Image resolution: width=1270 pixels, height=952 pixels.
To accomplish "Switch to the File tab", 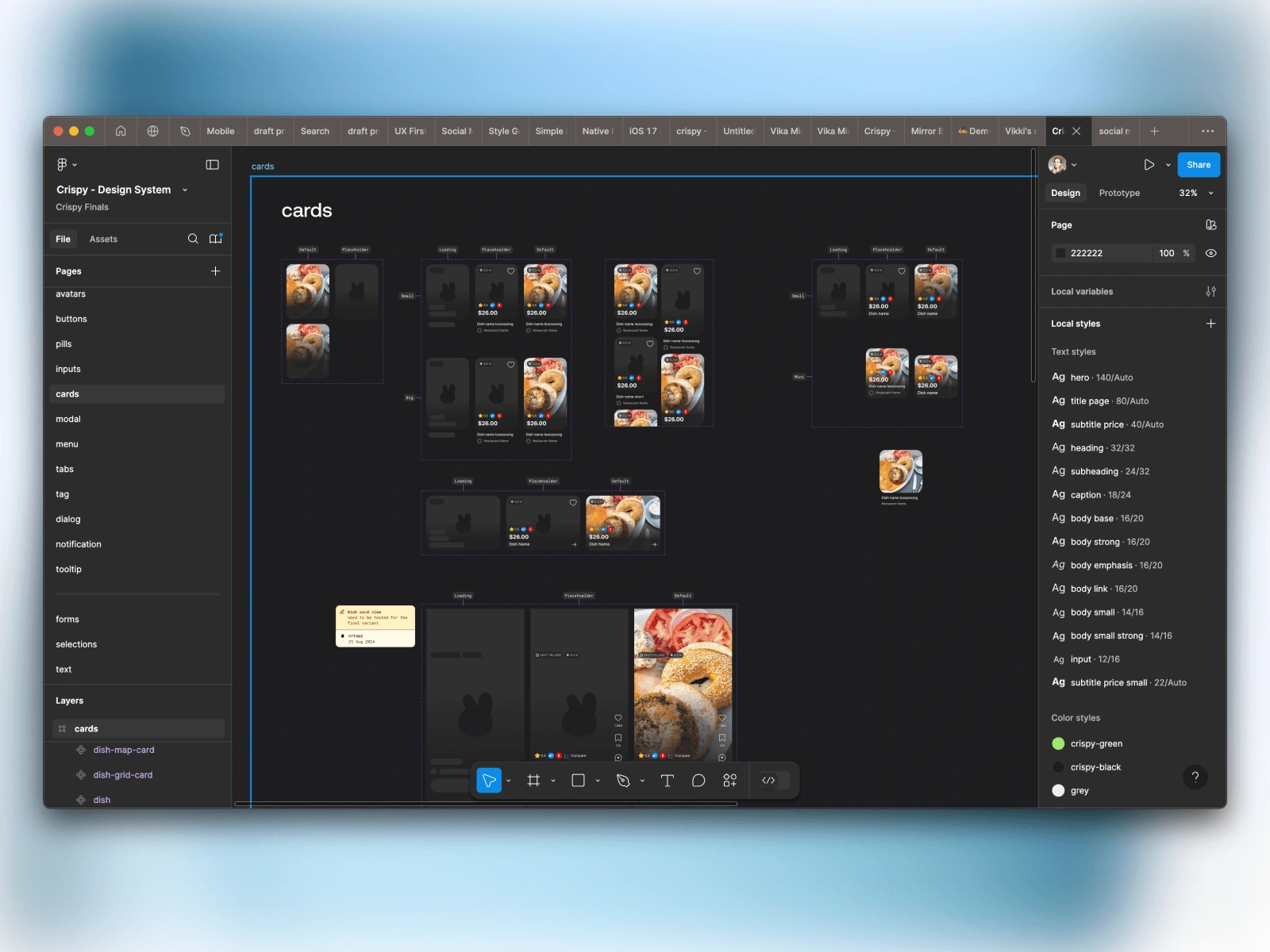I will [x=63, y=239].
